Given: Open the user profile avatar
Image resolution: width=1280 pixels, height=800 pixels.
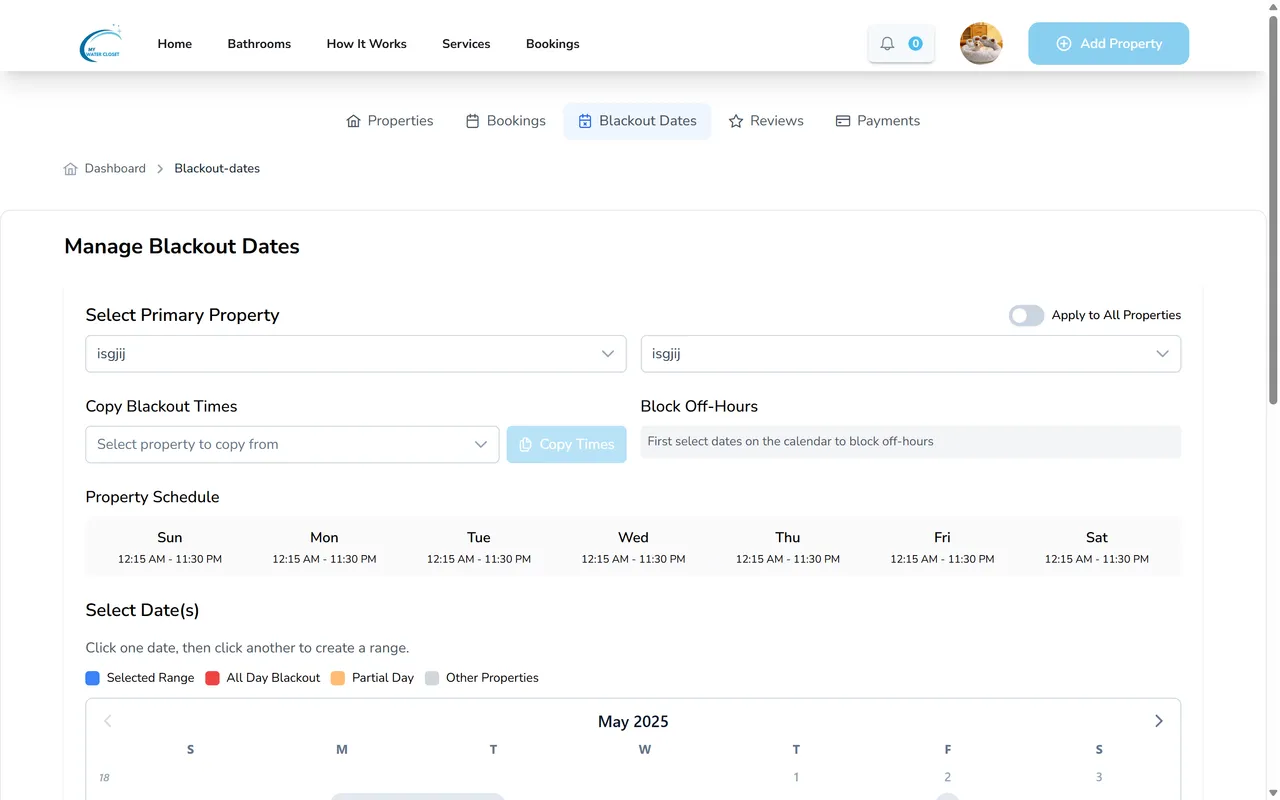Looking at the screenshot, I should coord(981,44).
